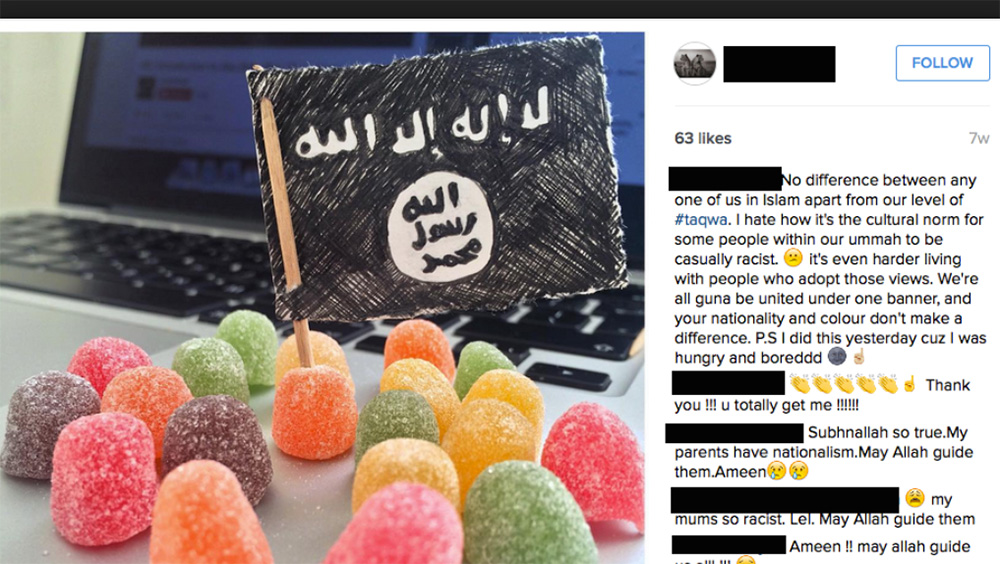Click commenter name before 'Ameen !! may allah'
Image resolution: width=1000 pixels, height=564 pixels.
click(729, 545)
